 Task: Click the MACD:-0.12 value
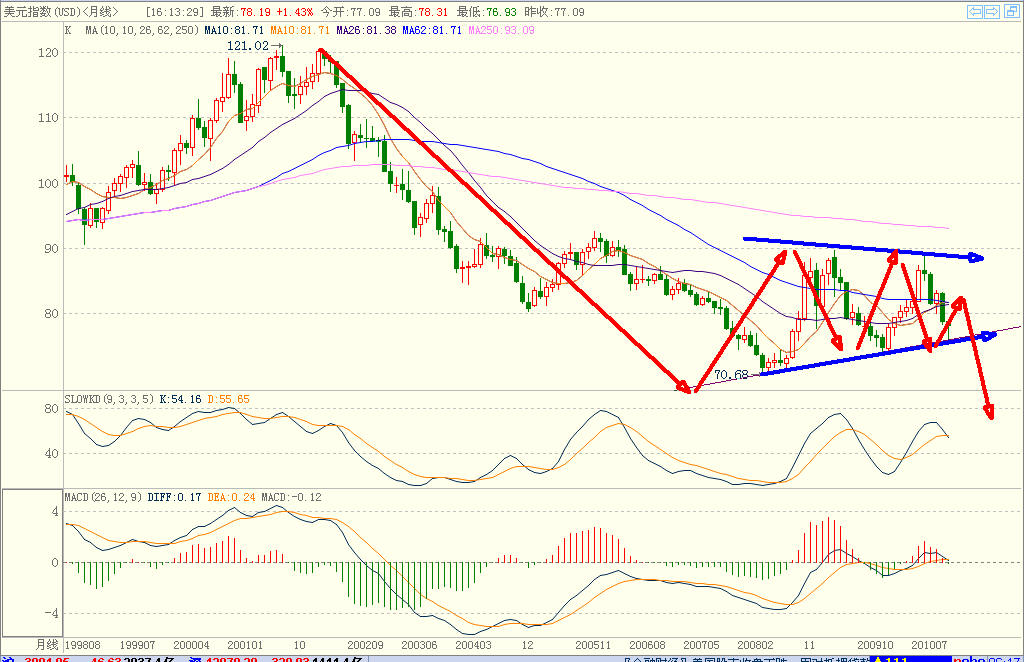pos(291,497)
